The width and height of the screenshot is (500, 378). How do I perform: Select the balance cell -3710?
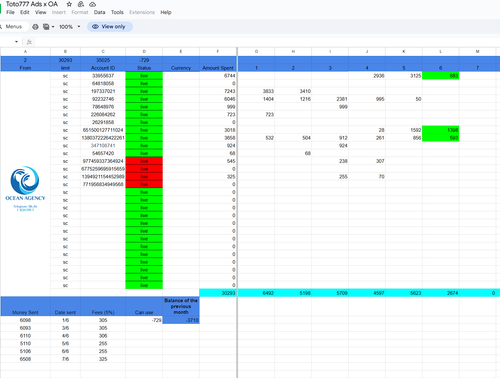(181, 320)
